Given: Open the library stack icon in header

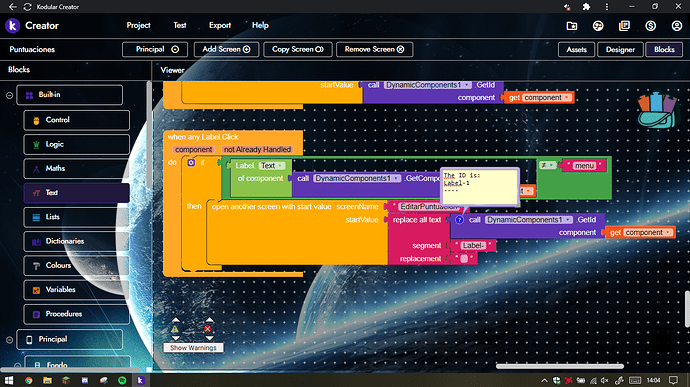Looking at the screenshot, I should (624, 26).
